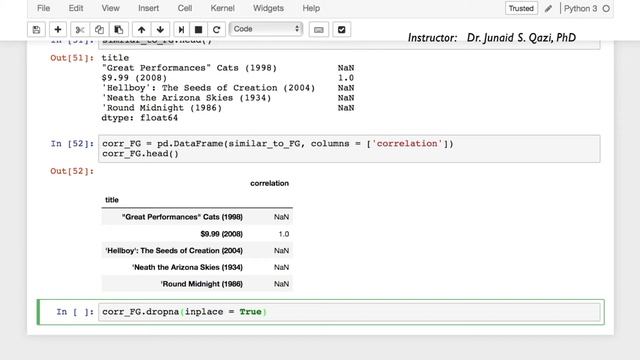Open the Widgets menu
The image size is (640, 360).
268,8
